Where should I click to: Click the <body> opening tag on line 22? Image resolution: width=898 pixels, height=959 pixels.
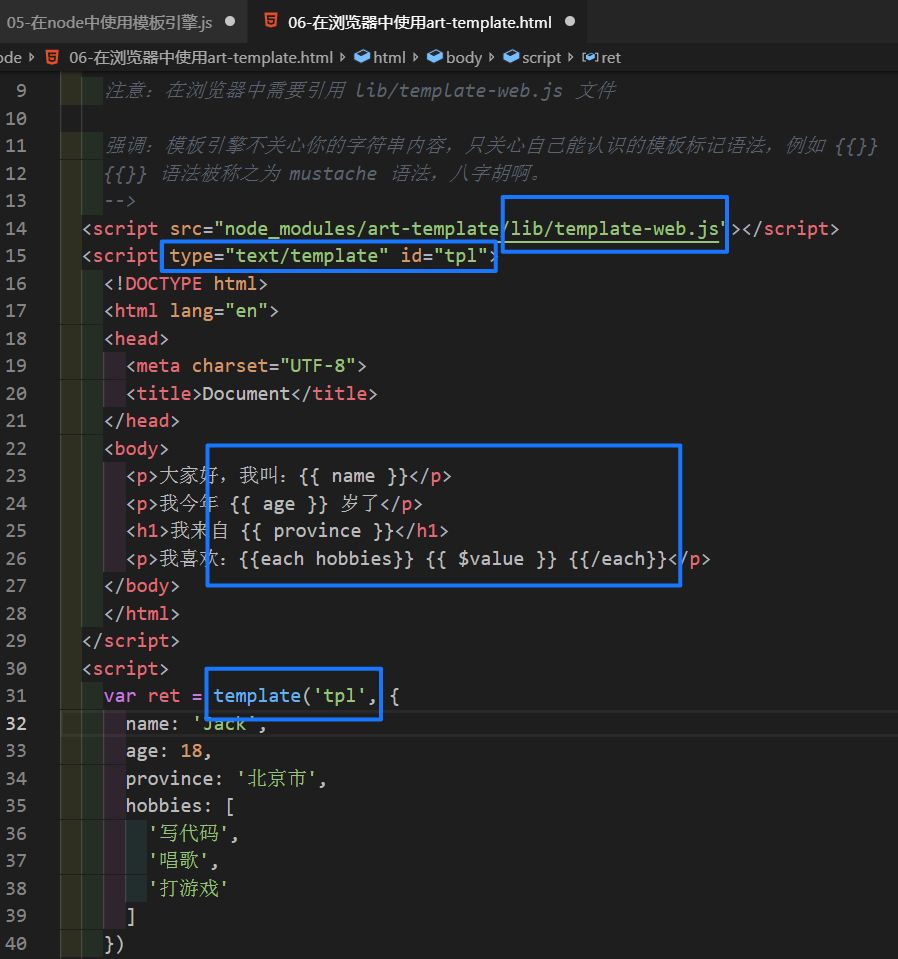click(136, 449)
